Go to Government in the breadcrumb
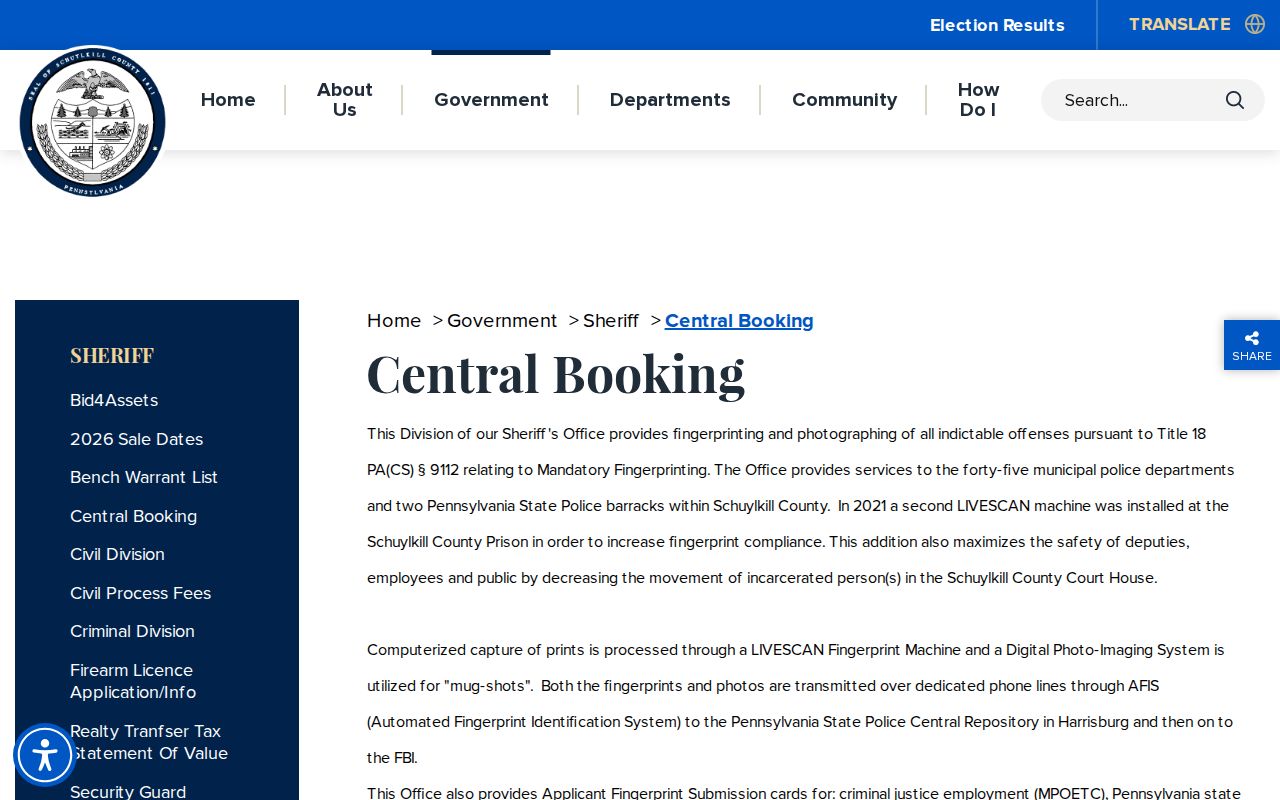 click(x=502, y=321)
